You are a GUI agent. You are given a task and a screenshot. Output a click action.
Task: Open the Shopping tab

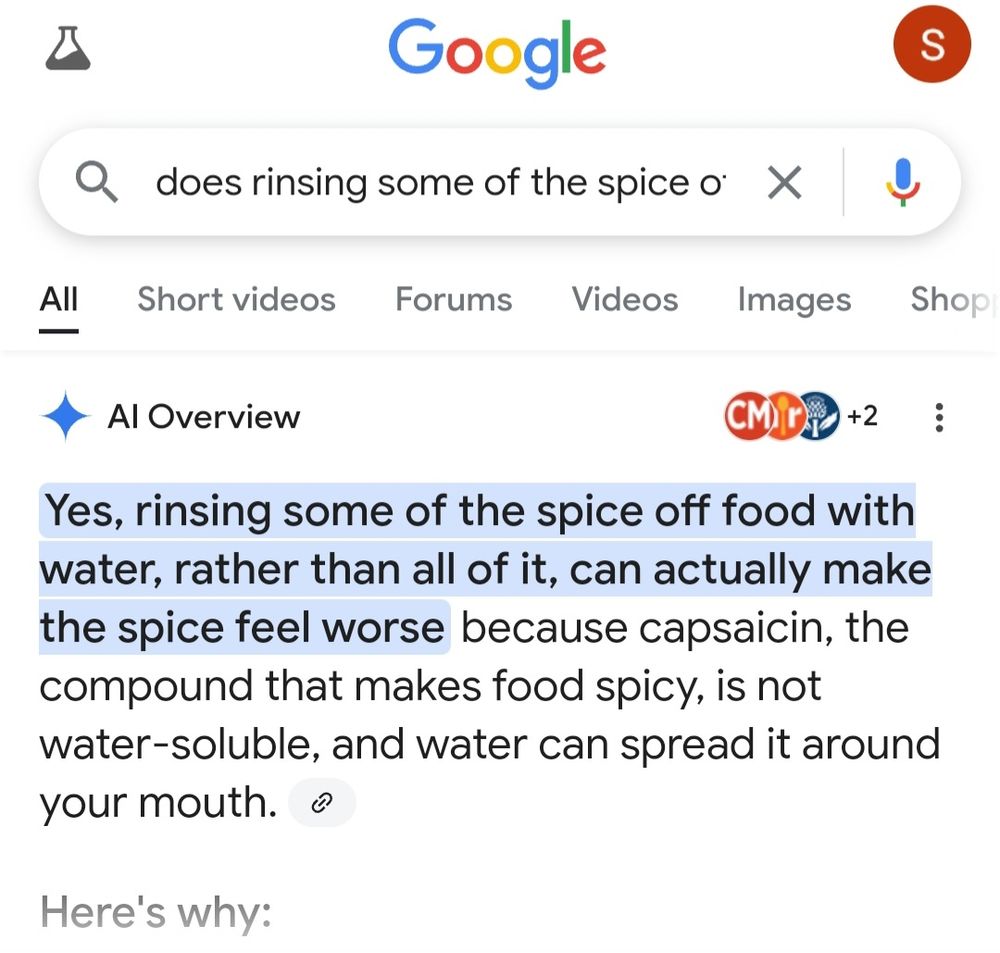point(953,299)
